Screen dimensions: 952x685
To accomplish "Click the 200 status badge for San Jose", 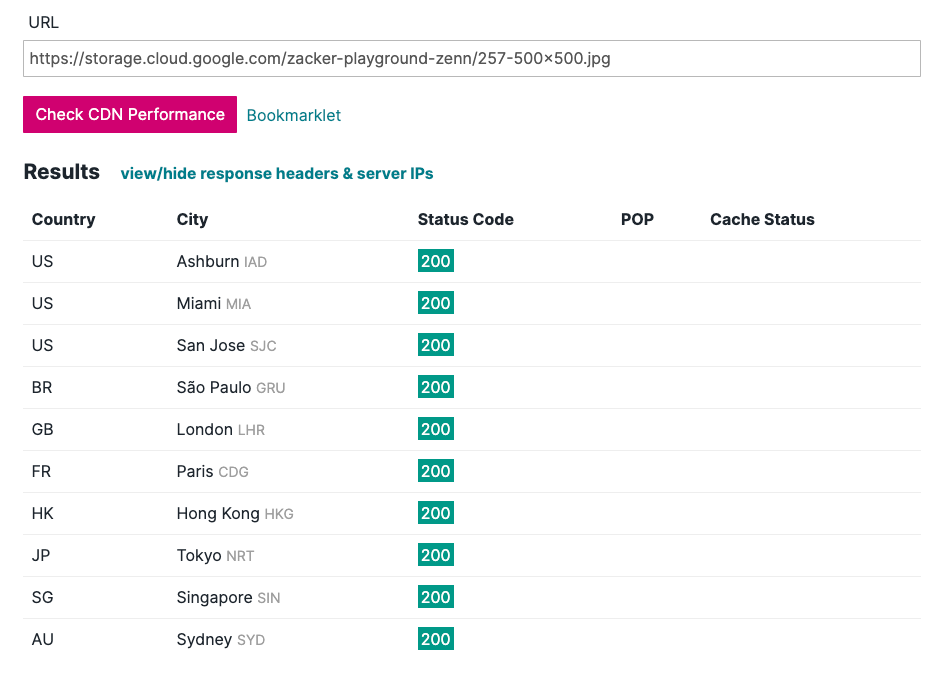I will [x=436, y=345].
